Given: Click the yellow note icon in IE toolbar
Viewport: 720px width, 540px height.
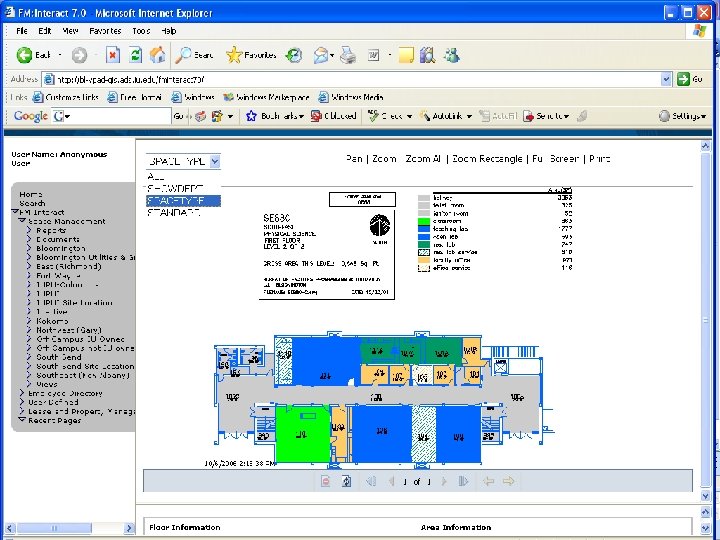Looking at the screenshot, I should click(x=406, y=56).
